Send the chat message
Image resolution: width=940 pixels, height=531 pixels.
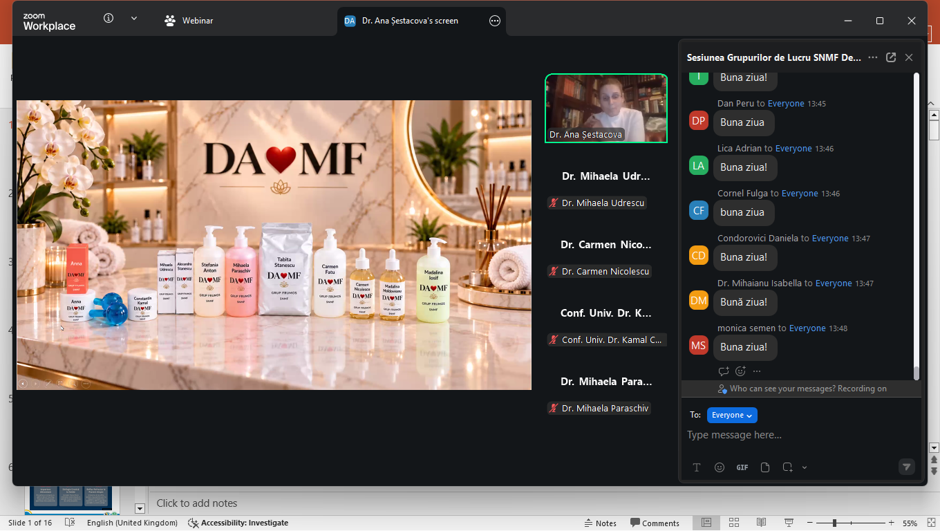(906, 467)
